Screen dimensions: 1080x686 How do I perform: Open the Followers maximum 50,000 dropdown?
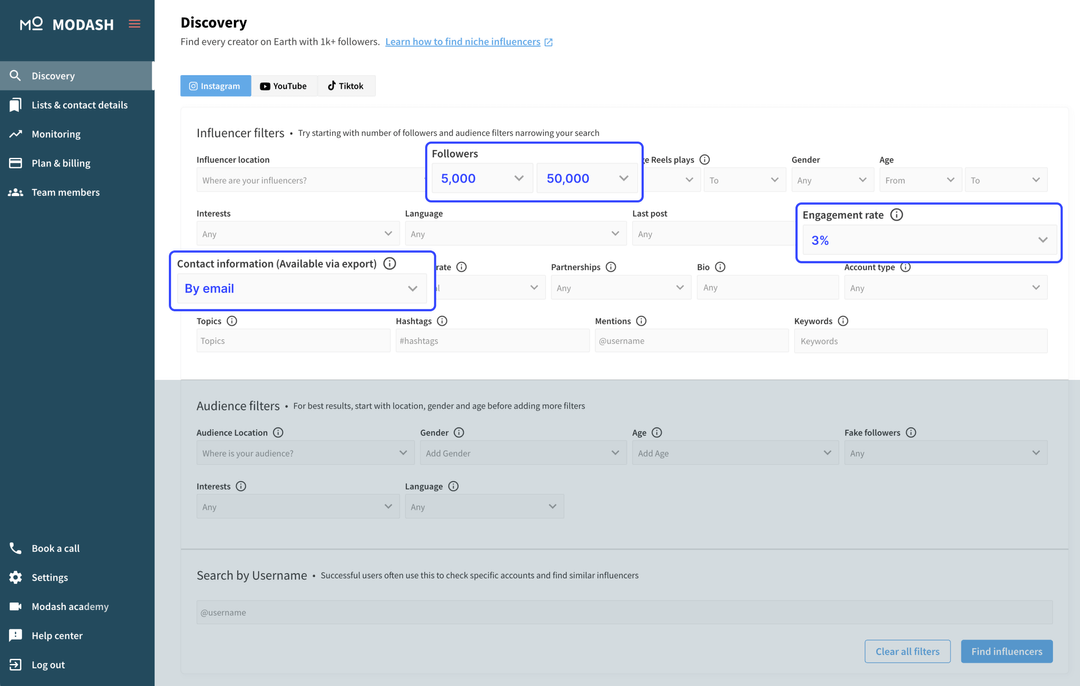[x=587, y=178]
